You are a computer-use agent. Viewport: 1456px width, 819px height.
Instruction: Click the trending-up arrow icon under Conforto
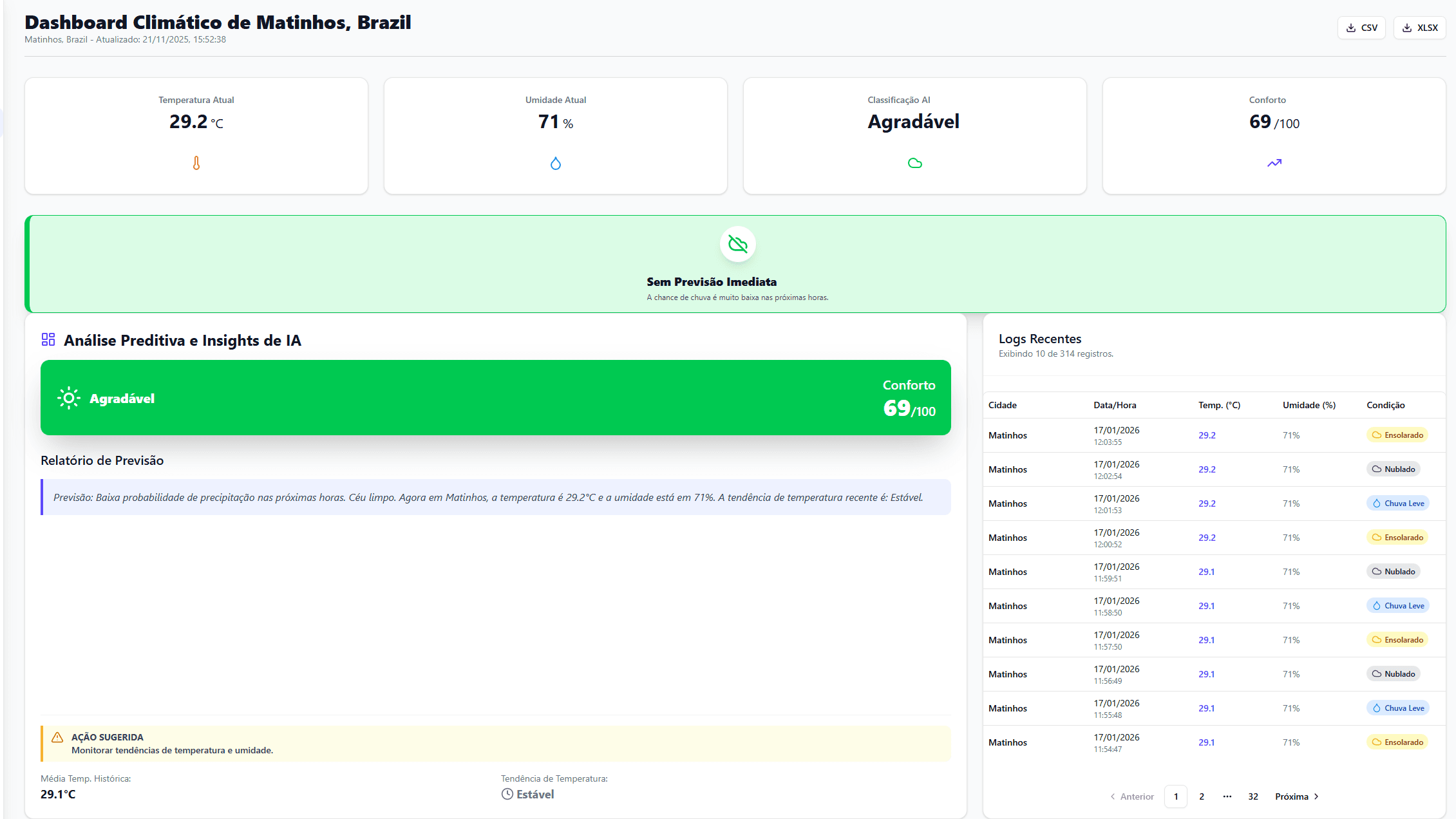coord(1274,164)
